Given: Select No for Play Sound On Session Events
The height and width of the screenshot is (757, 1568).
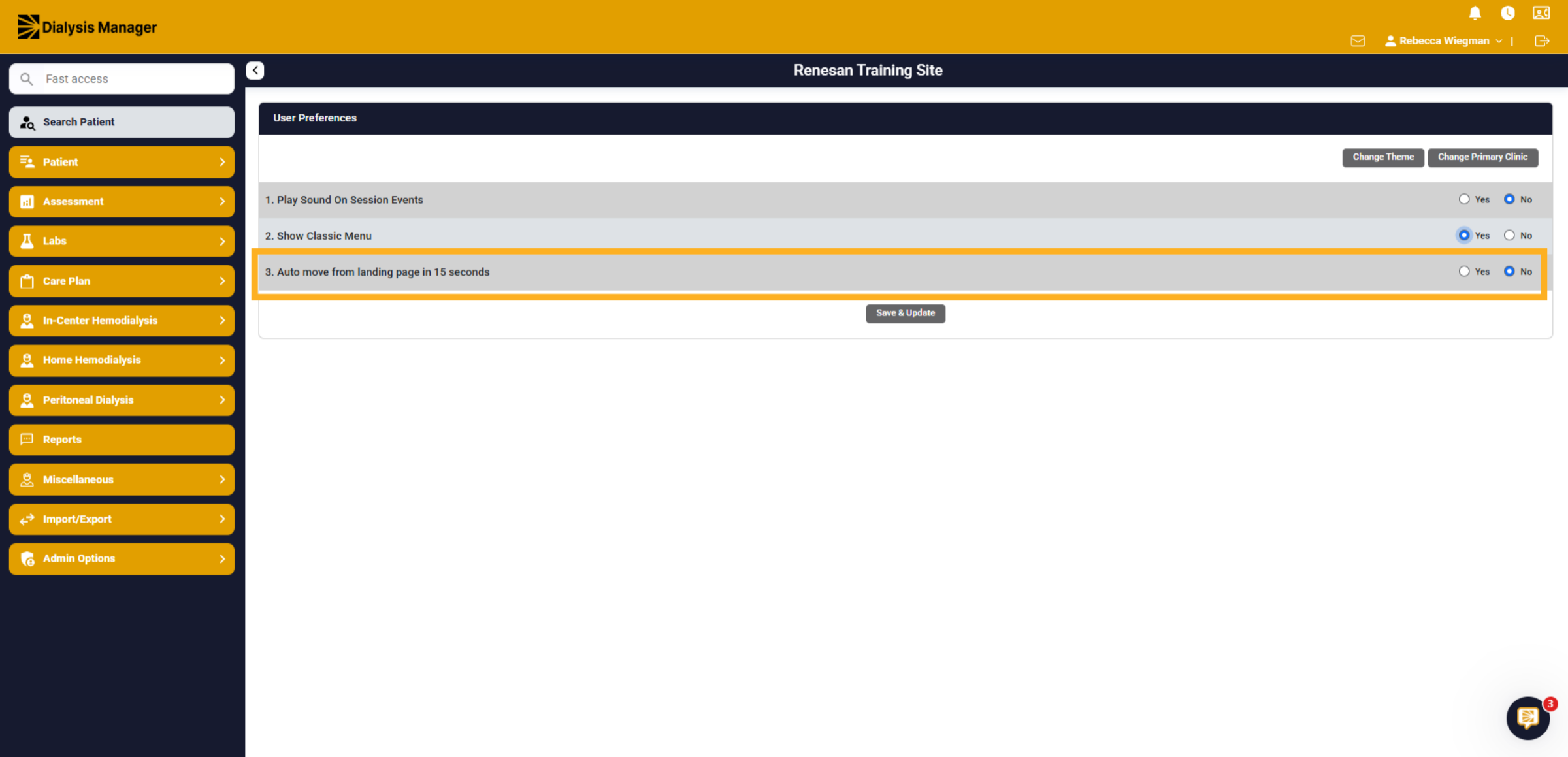Looking at the screenshot, I should 1509,199.
